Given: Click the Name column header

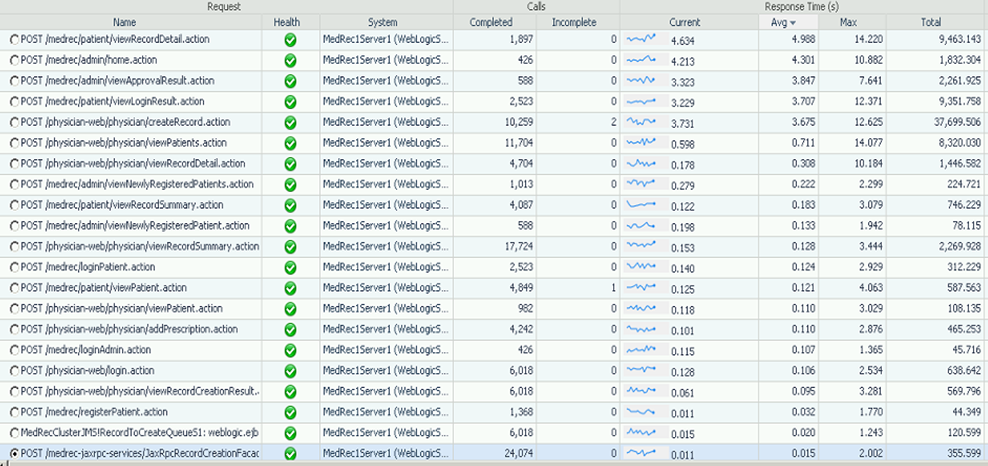Looking at the screenshot, I should pos(125,22).
